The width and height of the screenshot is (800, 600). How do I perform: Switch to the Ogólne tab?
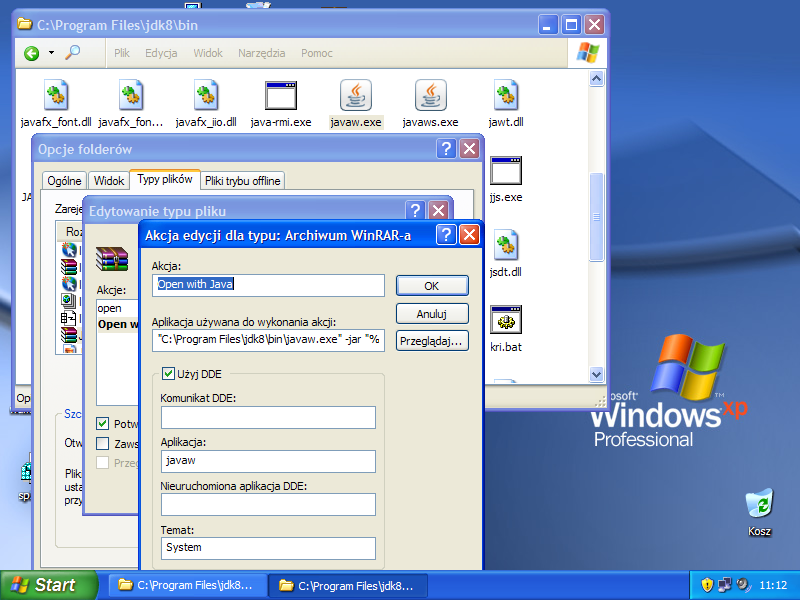(64, 181)
